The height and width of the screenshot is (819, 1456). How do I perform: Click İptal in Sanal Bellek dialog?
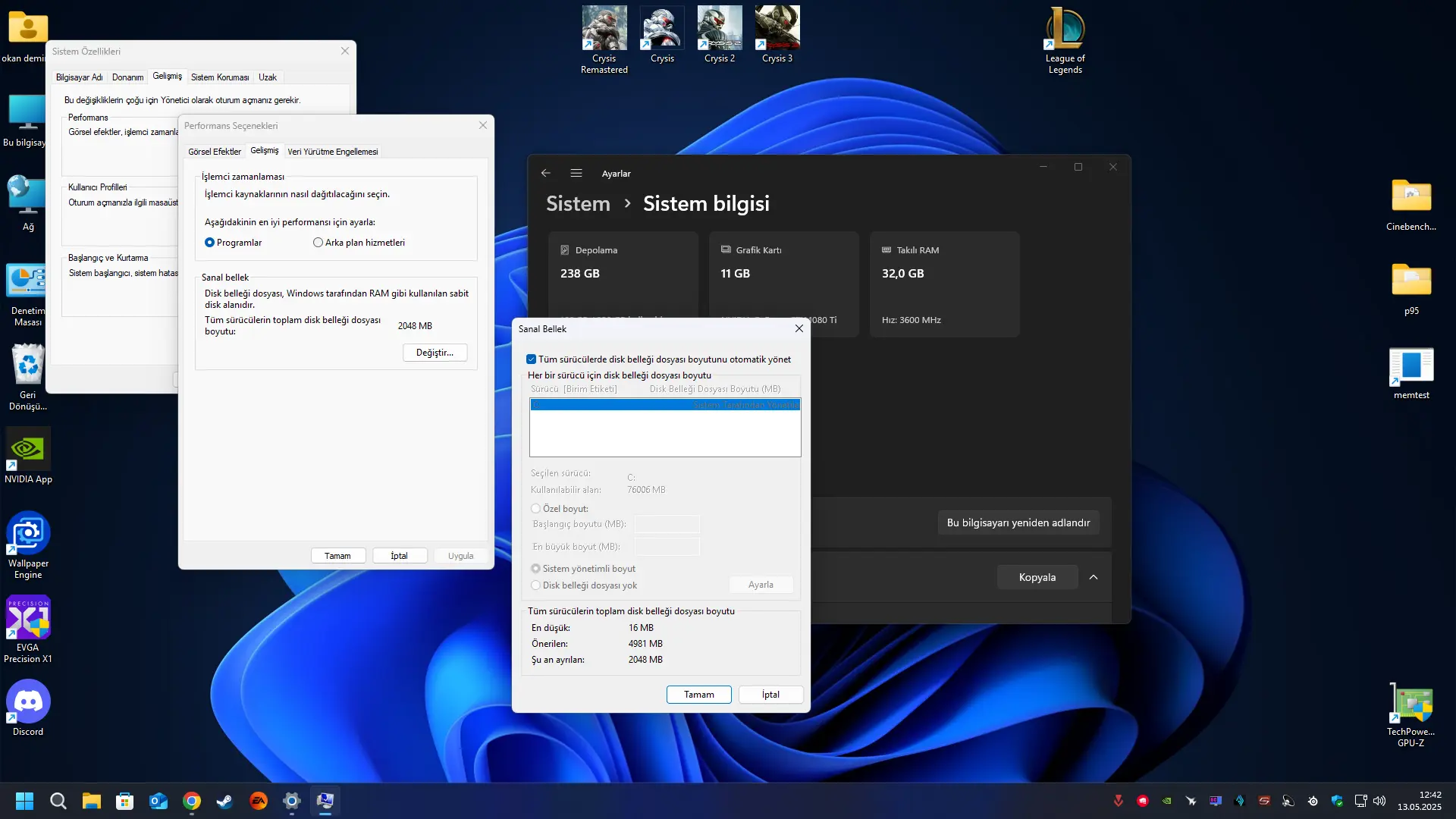770,695
